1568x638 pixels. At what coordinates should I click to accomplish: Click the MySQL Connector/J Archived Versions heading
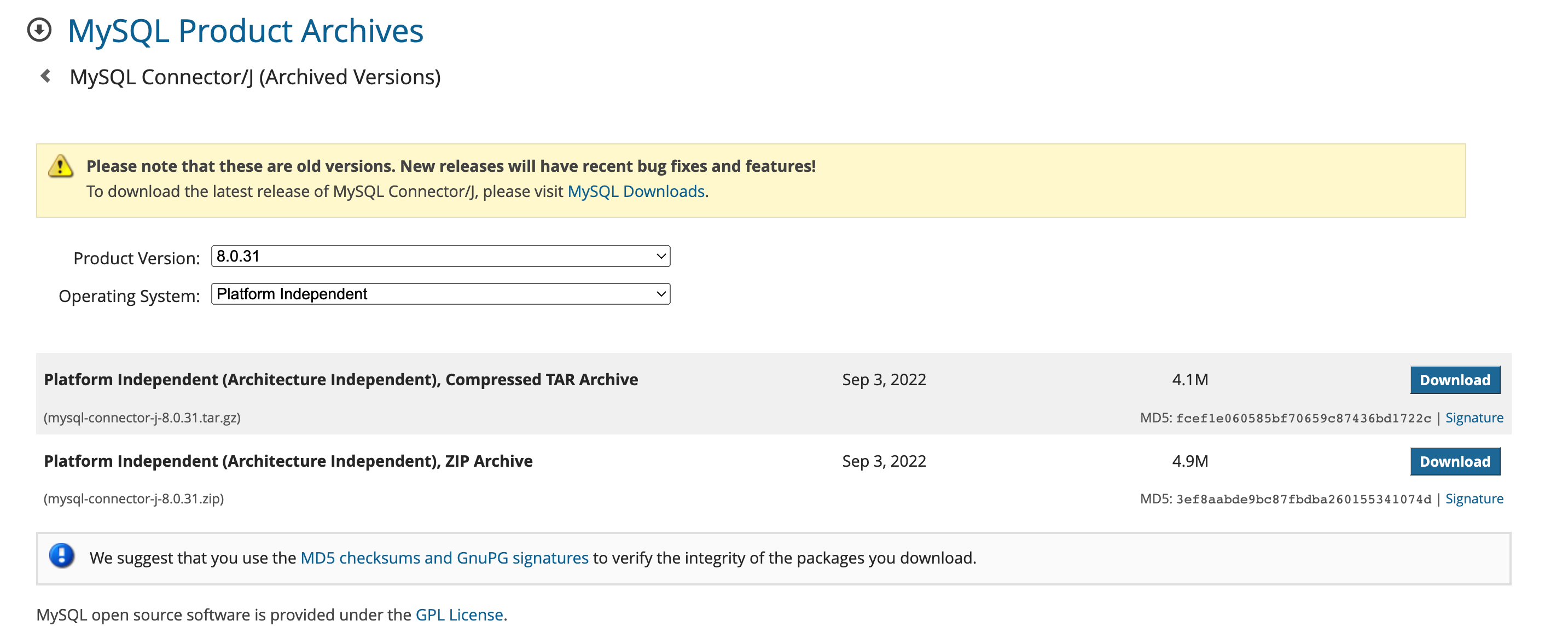click(255, 77)
